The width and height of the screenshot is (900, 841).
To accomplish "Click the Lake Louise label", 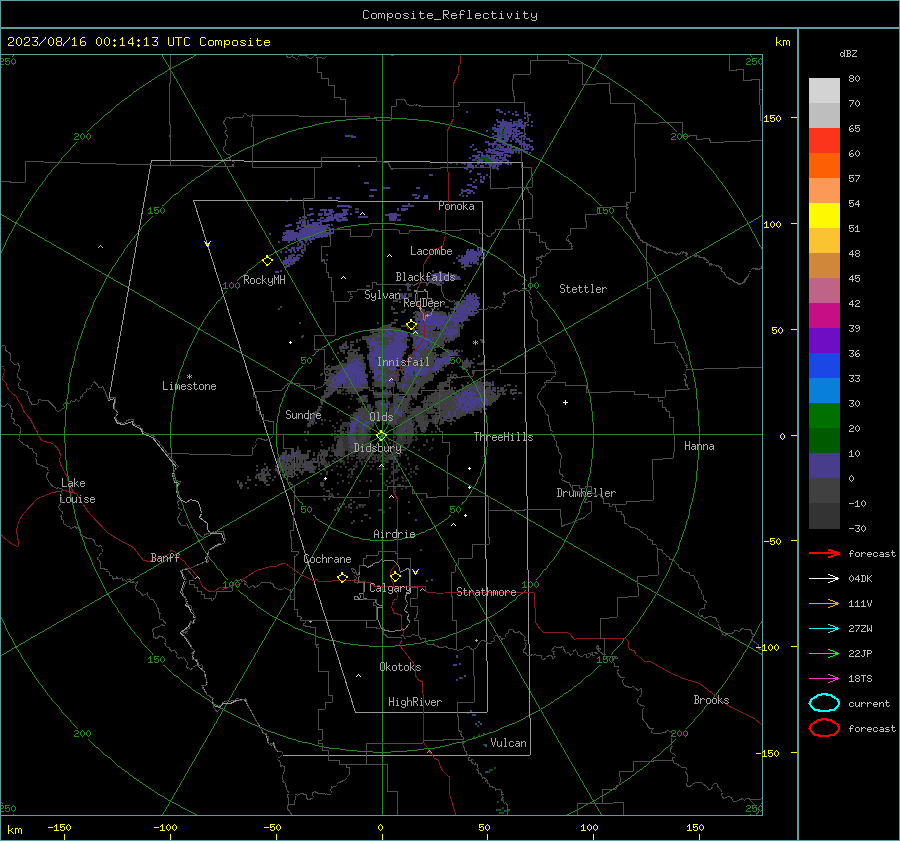I will pos(77,491).
